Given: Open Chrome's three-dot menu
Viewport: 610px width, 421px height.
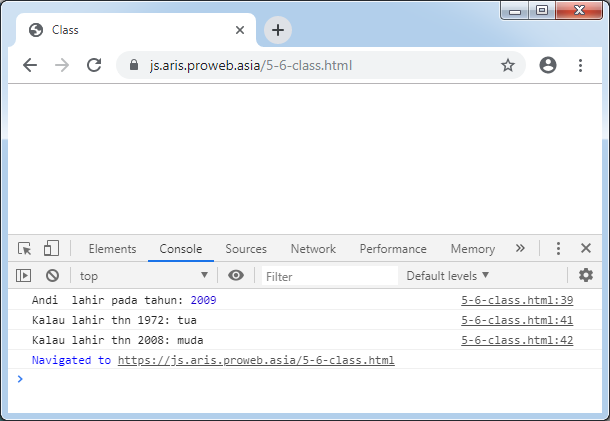Looking at the screenshot, I should pos(580,65).
